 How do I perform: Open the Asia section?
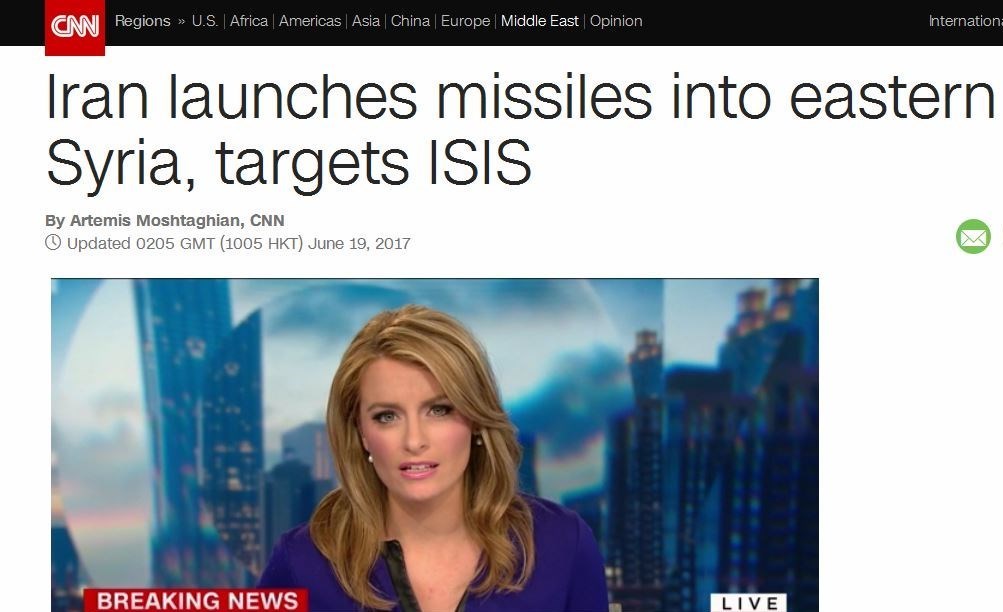click(366, 21)
